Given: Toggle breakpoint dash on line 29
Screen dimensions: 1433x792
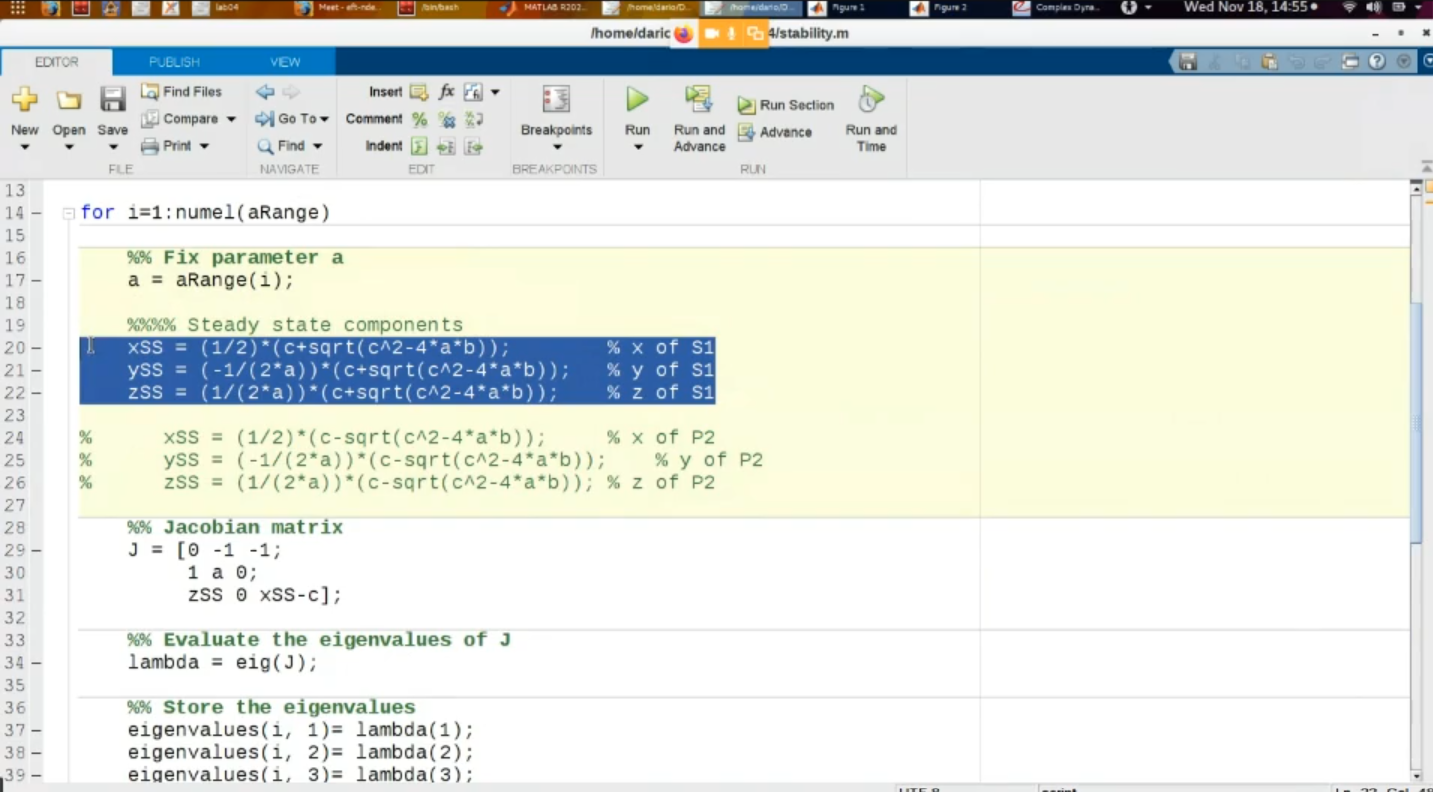Looking at the screenshot, I should pos(36,551).
